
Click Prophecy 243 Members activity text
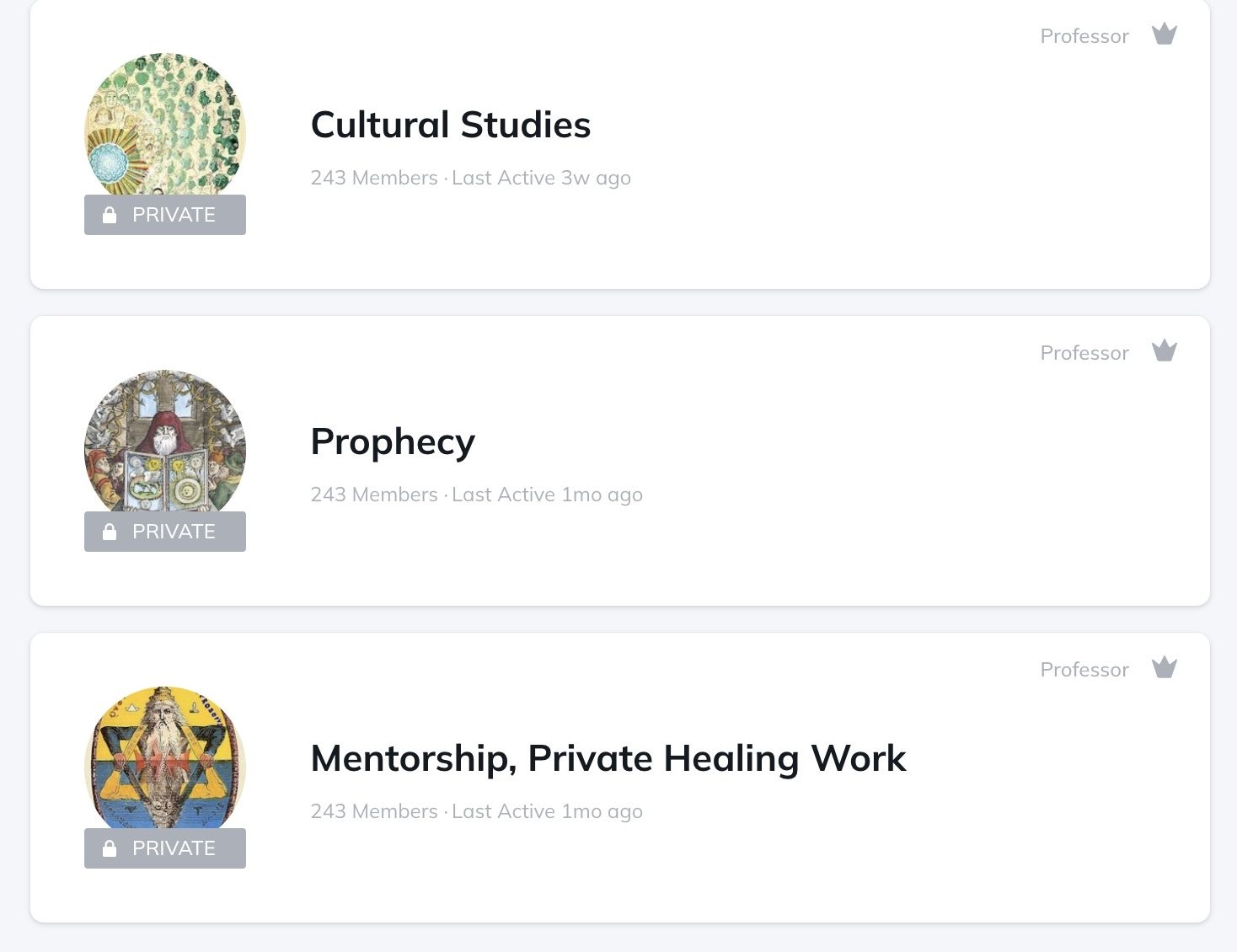pyautogui.click(x=476, y=495)
